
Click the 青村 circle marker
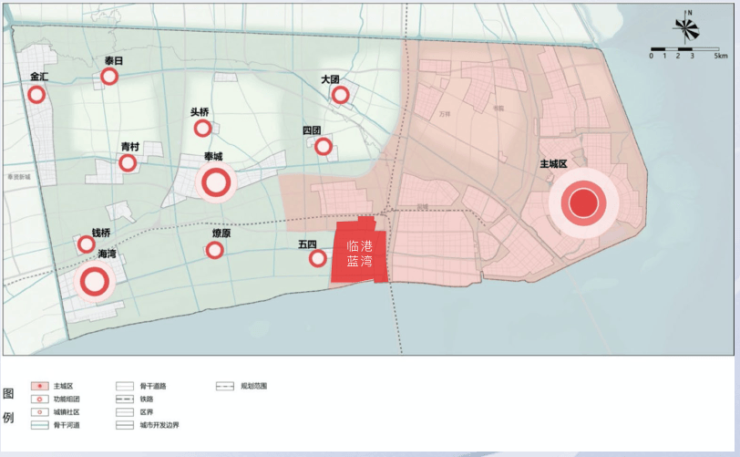tap(127, 163)
